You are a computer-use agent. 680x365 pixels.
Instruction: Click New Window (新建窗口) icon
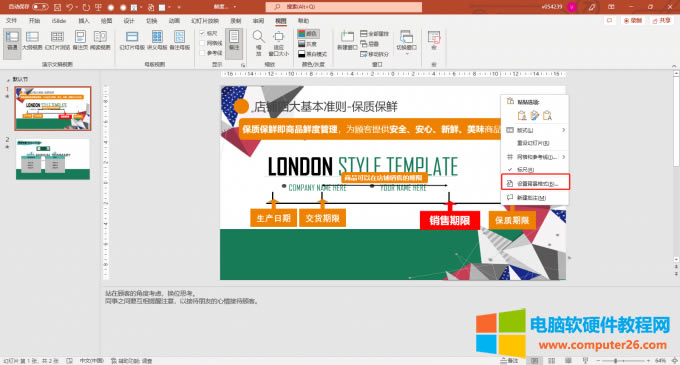click(x=347, y=41)
